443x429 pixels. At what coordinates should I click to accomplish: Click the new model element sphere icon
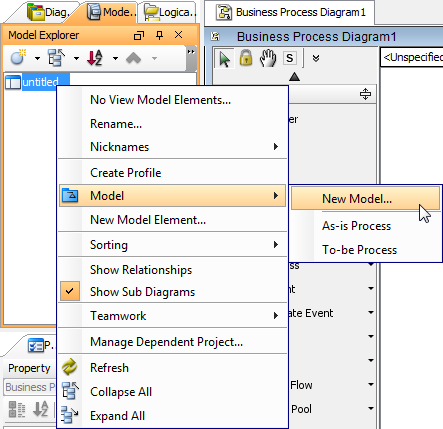coord(18,57)
